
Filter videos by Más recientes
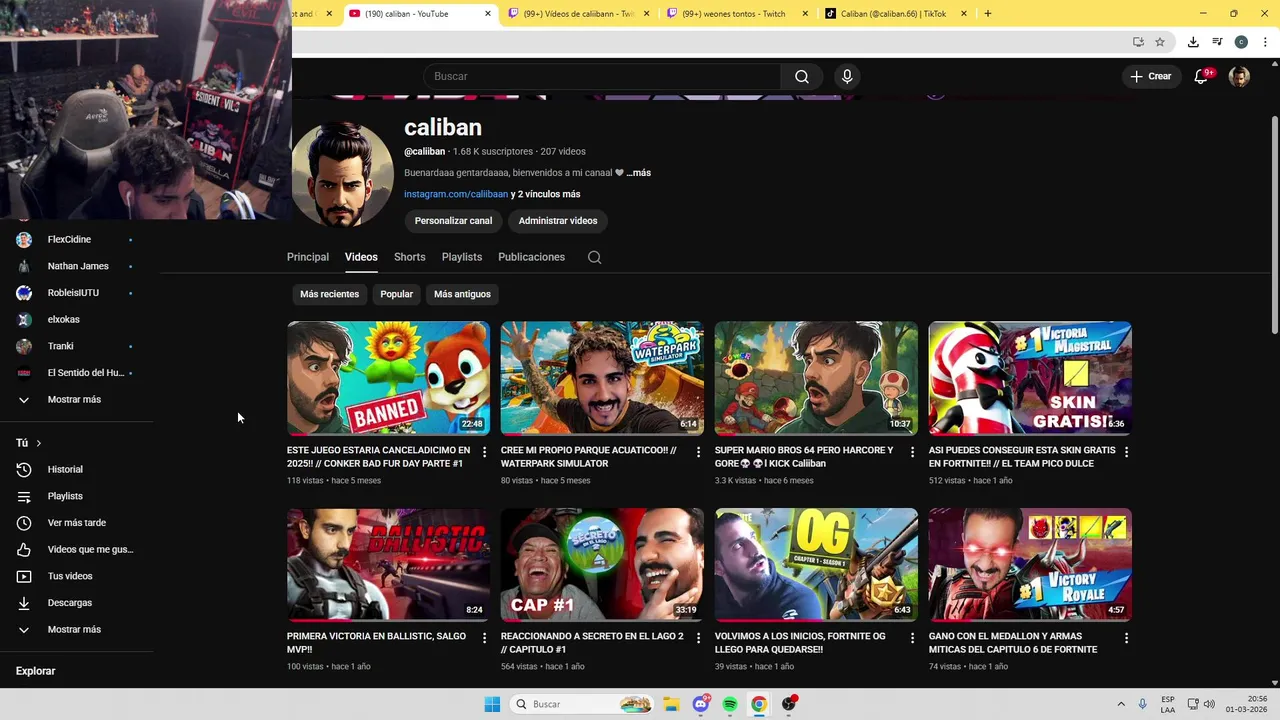tap(329, 294)
